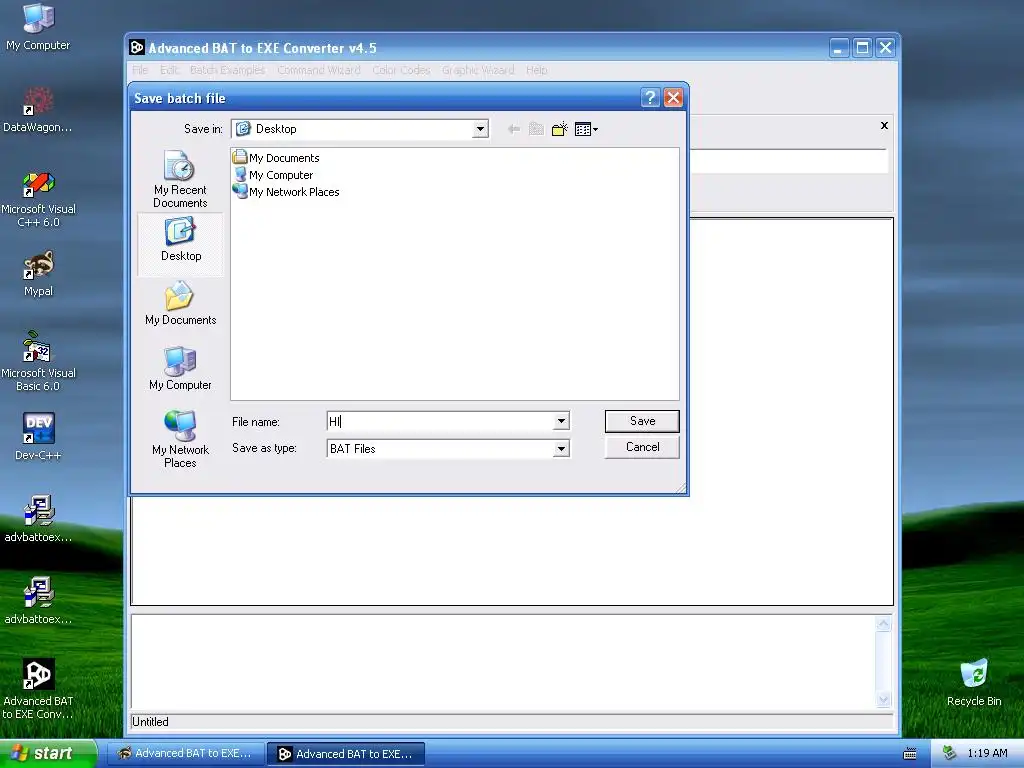
Task: Open the Save as type dropdown
Action: pyautogui.click(x=561, y=449)
